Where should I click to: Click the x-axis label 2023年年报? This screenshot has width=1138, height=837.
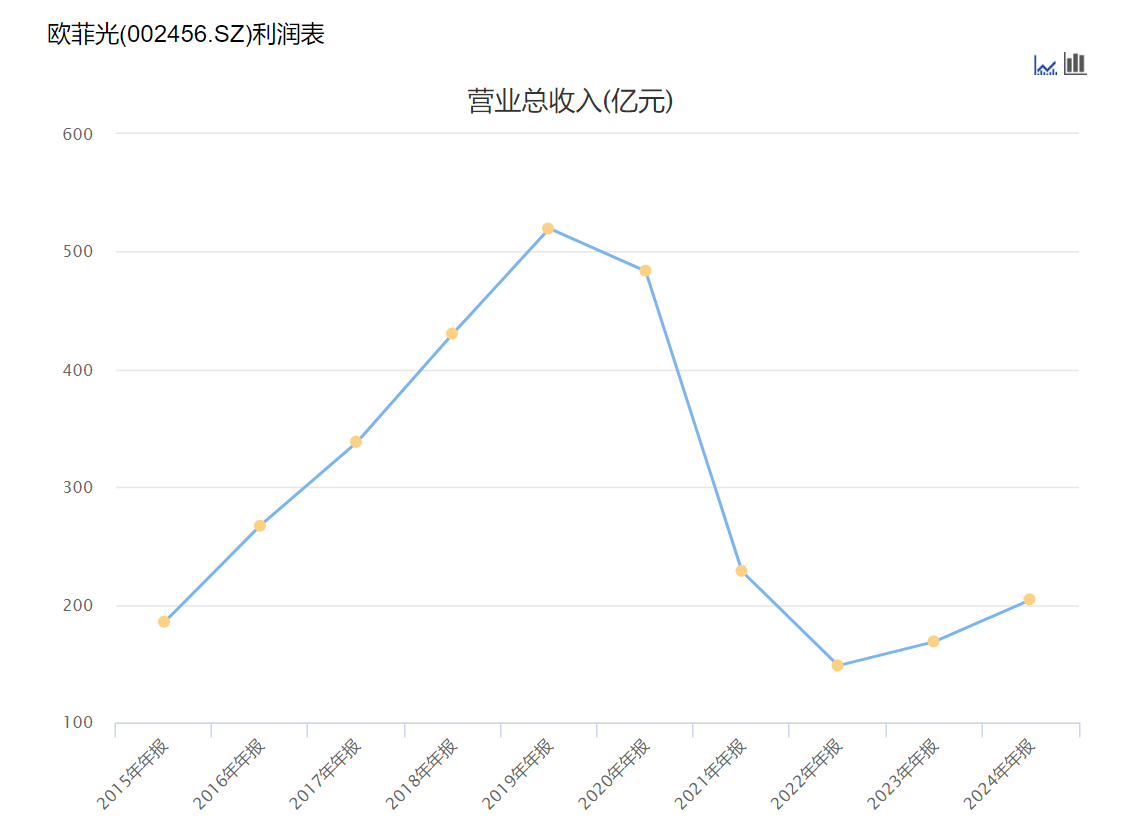(904, 774)
